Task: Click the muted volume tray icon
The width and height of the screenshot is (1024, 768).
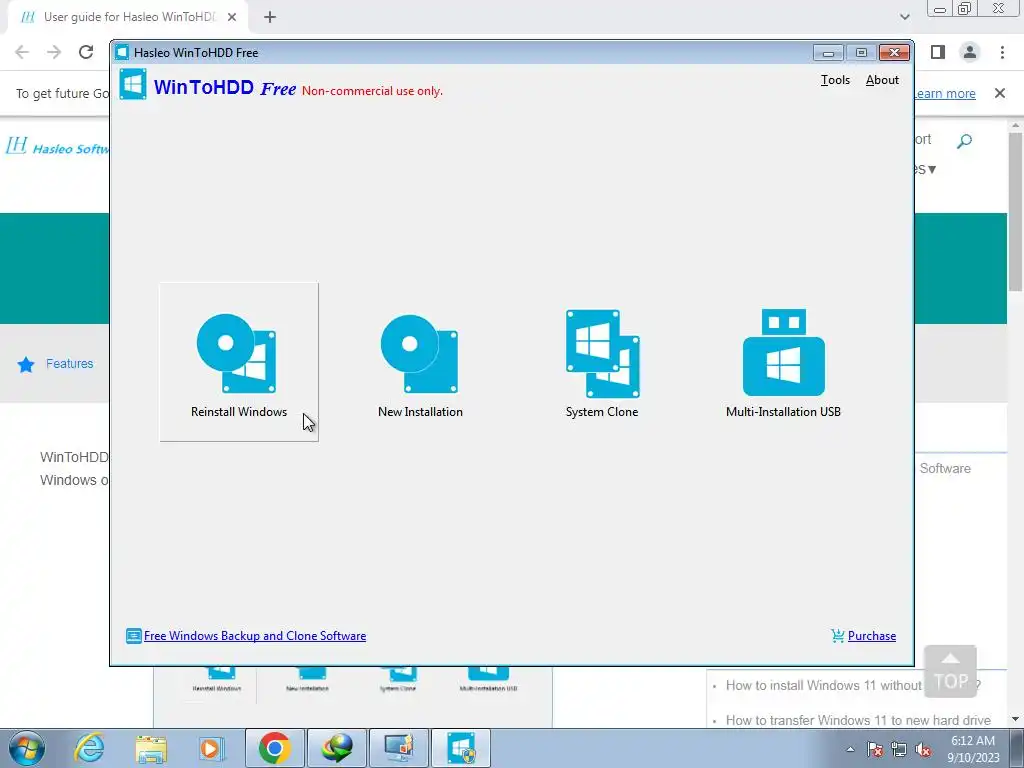Action: point(923,749)
